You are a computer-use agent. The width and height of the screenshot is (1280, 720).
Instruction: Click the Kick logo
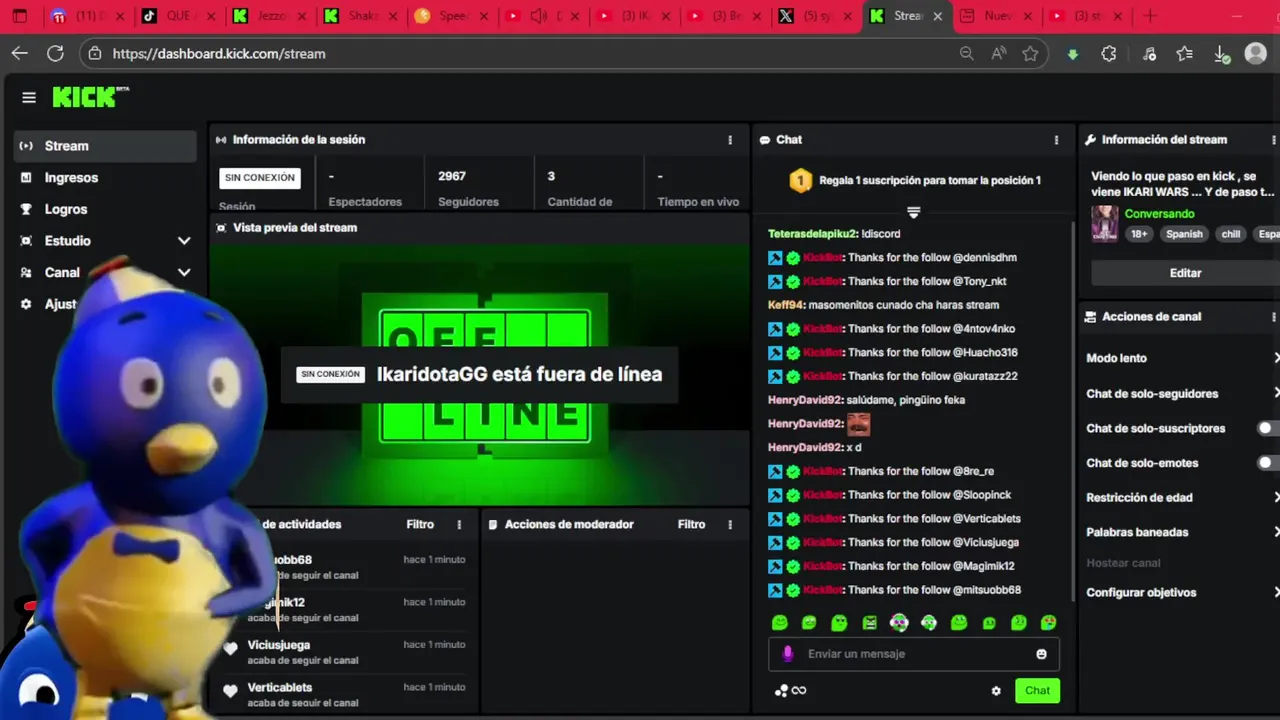pos(90,96)
